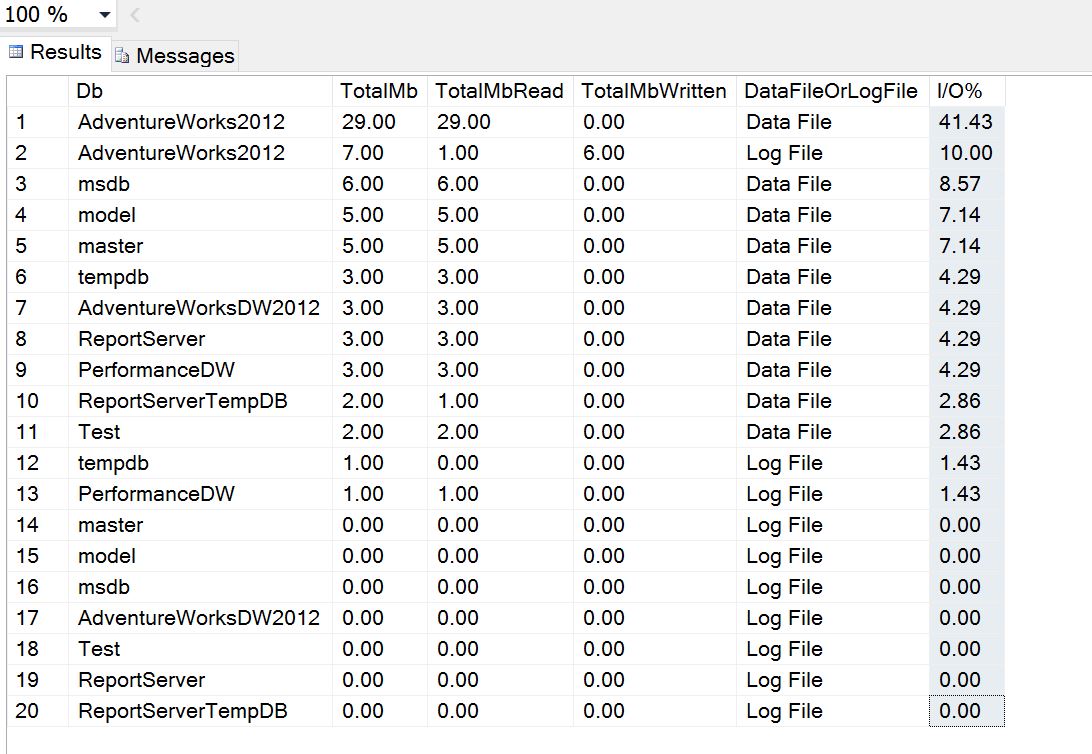Click AdventureWorksDW2012 cell in row 17

[x=201, y=618]
